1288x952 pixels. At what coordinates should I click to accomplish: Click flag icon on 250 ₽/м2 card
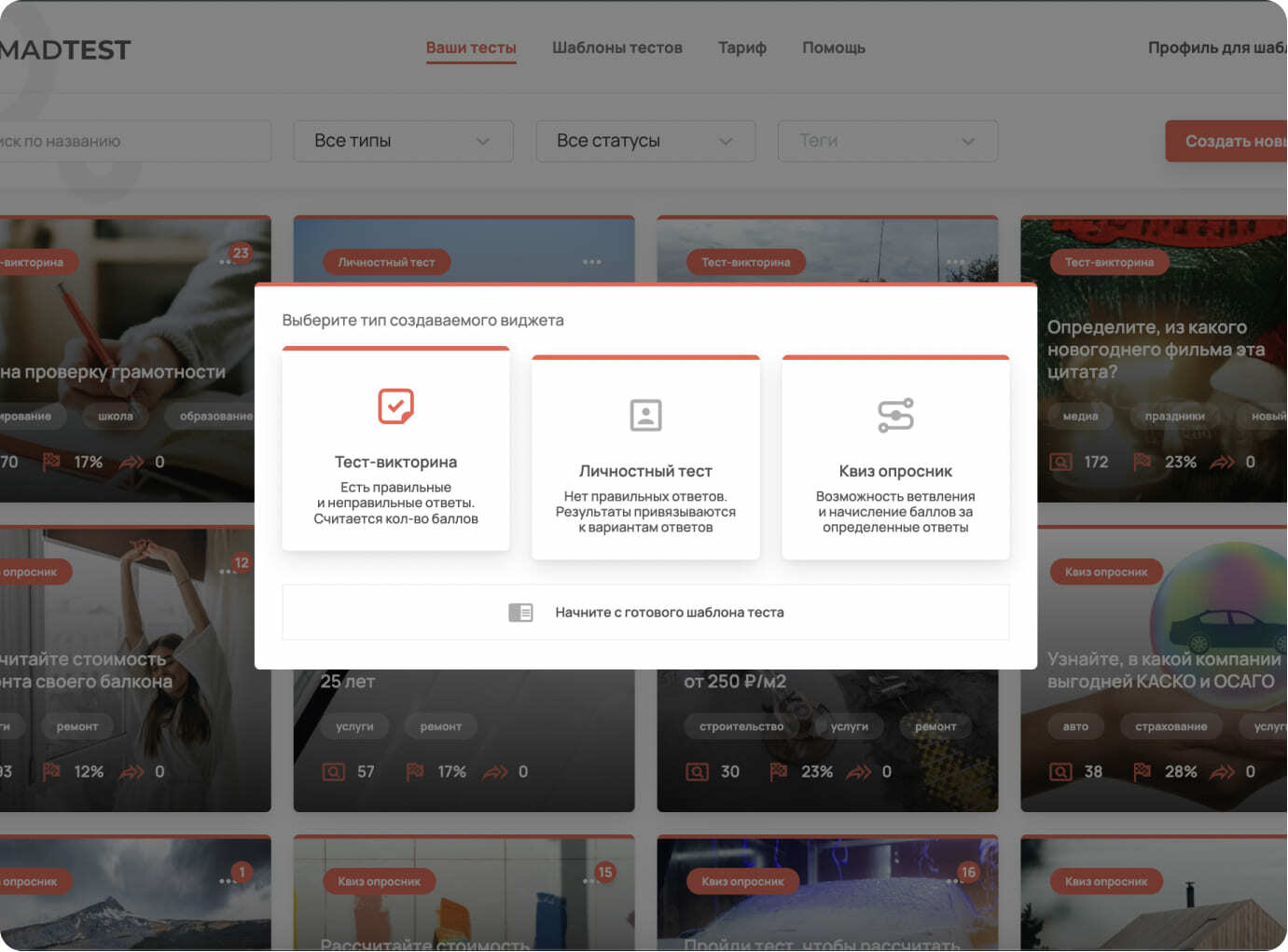click(x=779, y=772)
